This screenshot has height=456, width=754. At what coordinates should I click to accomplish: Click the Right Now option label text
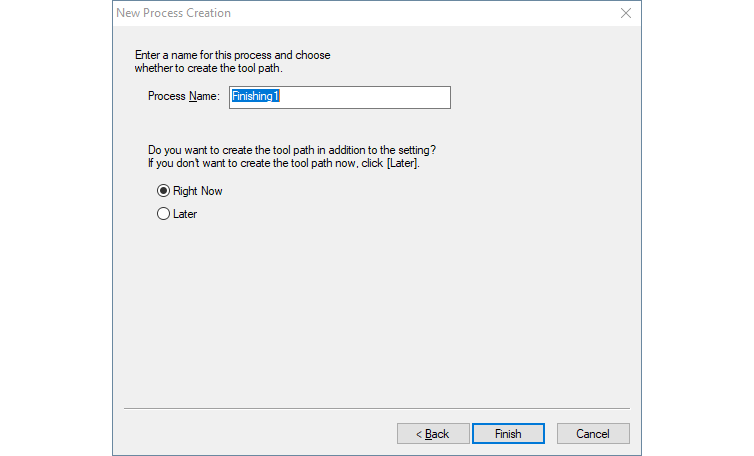click(x=198, y=191)
